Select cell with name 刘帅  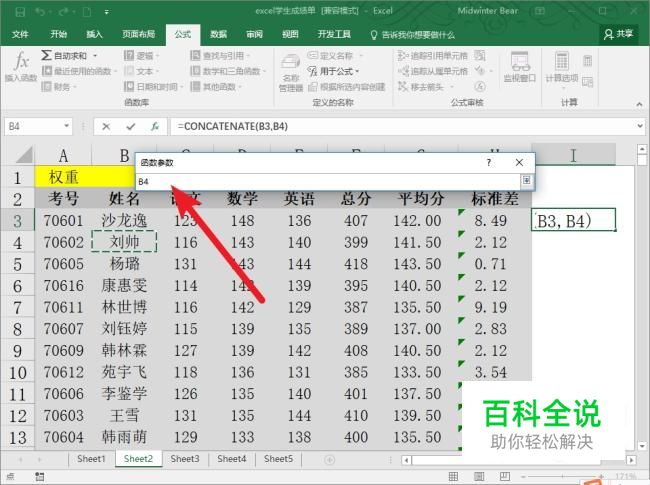(124, 242)
